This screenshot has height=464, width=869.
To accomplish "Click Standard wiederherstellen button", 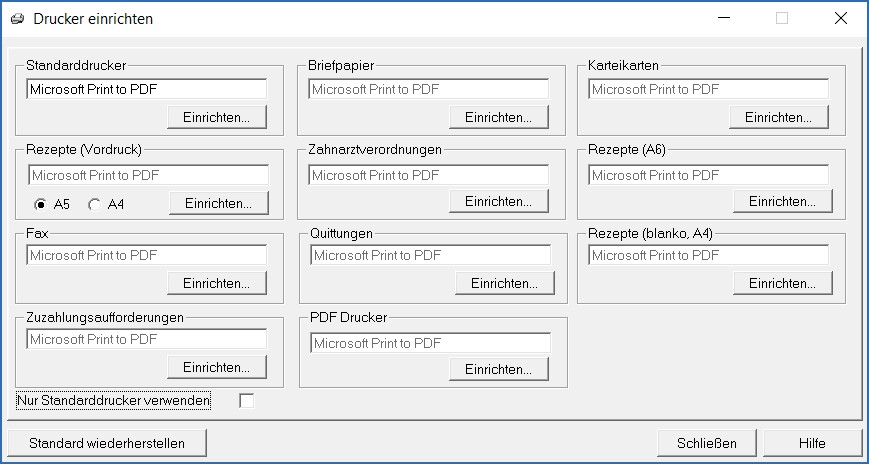I will (x=108, y=443).
